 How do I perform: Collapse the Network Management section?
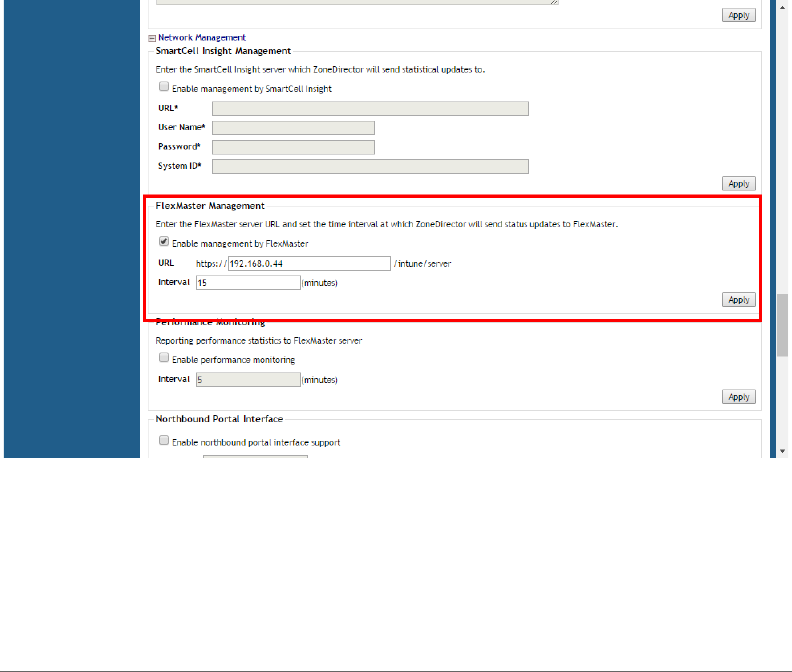(152, 38)
